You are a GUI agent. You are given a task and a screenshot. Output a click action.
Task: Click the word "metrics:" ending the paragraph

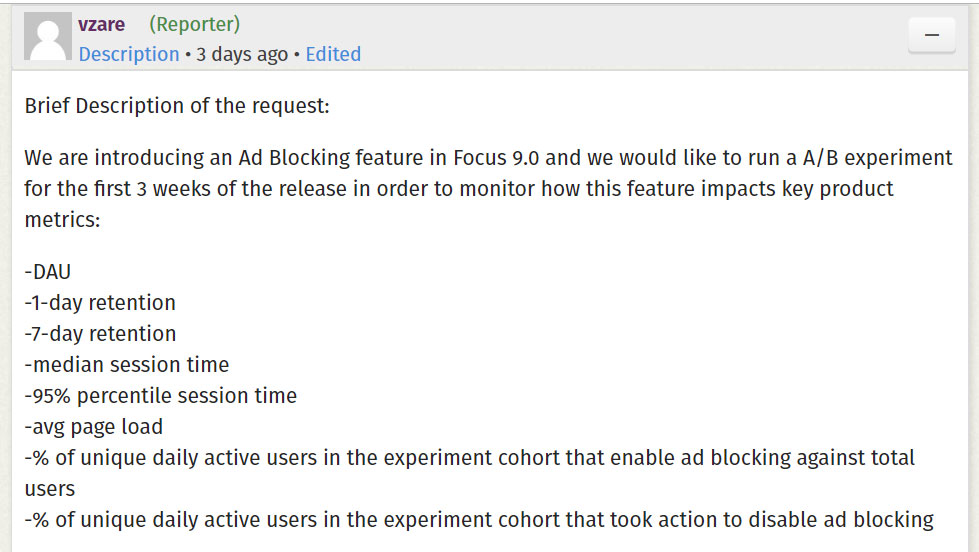62,220
